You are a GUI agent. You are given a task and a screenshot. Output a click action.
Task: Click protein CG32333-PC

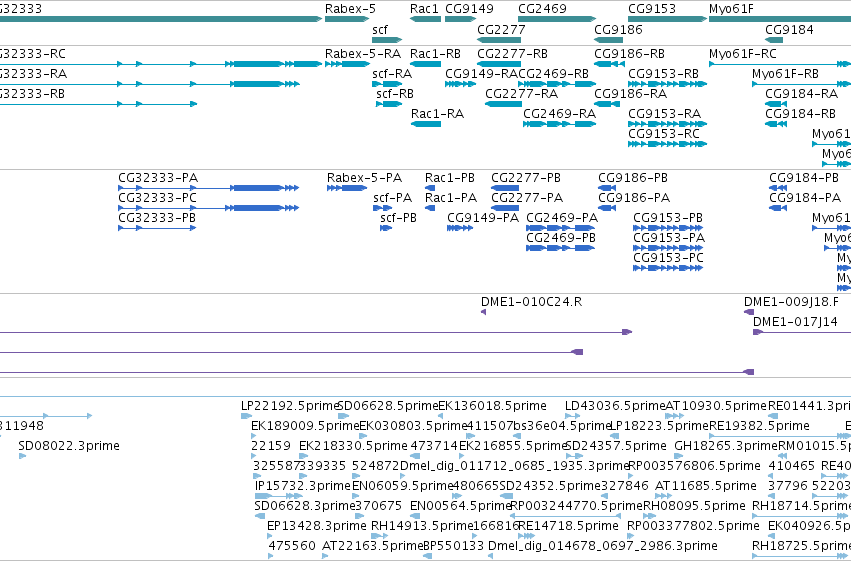pos(208,208)
